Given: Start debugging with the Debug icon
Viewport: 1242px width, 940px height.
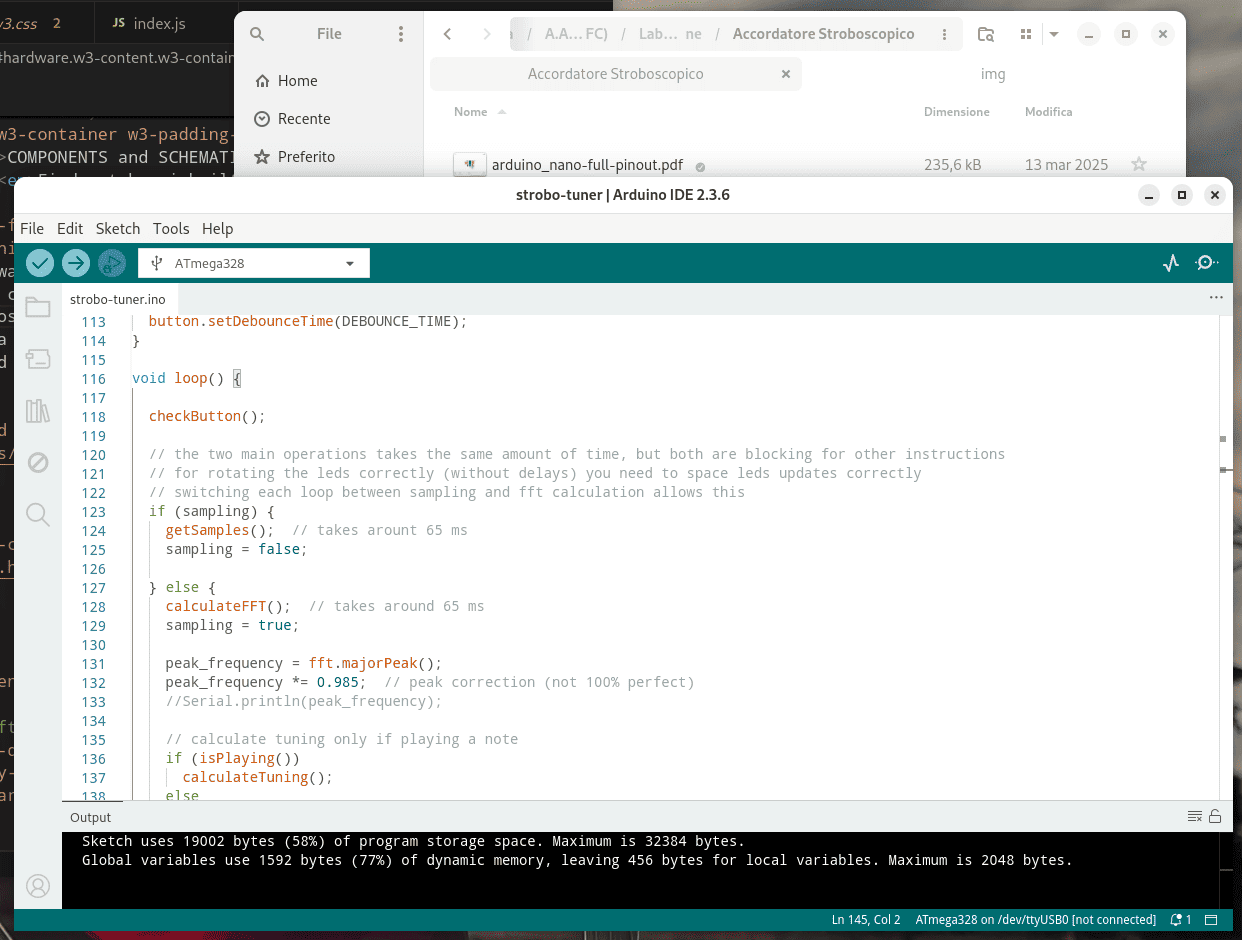Looking at the screenshot, I should click(112, 263).
